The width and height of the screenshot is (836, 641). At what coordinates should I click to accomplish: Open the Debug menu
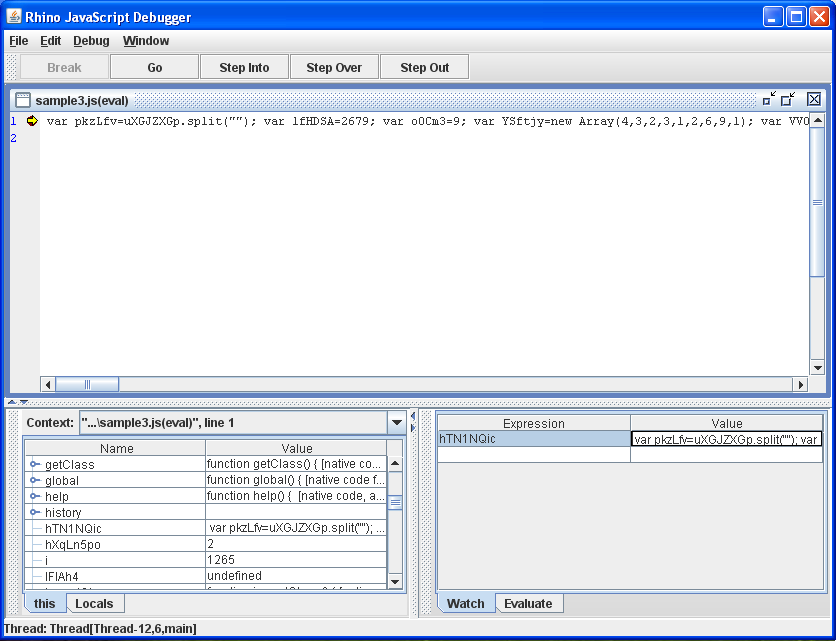(x=91, y=41)
